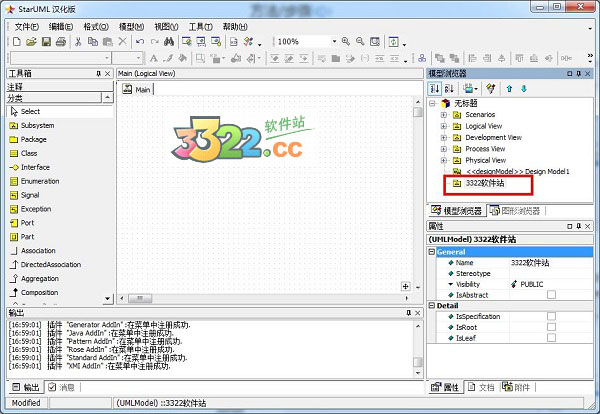600x414 pixels.
Task: Move element up with blue up arrow
Action: 509,89
